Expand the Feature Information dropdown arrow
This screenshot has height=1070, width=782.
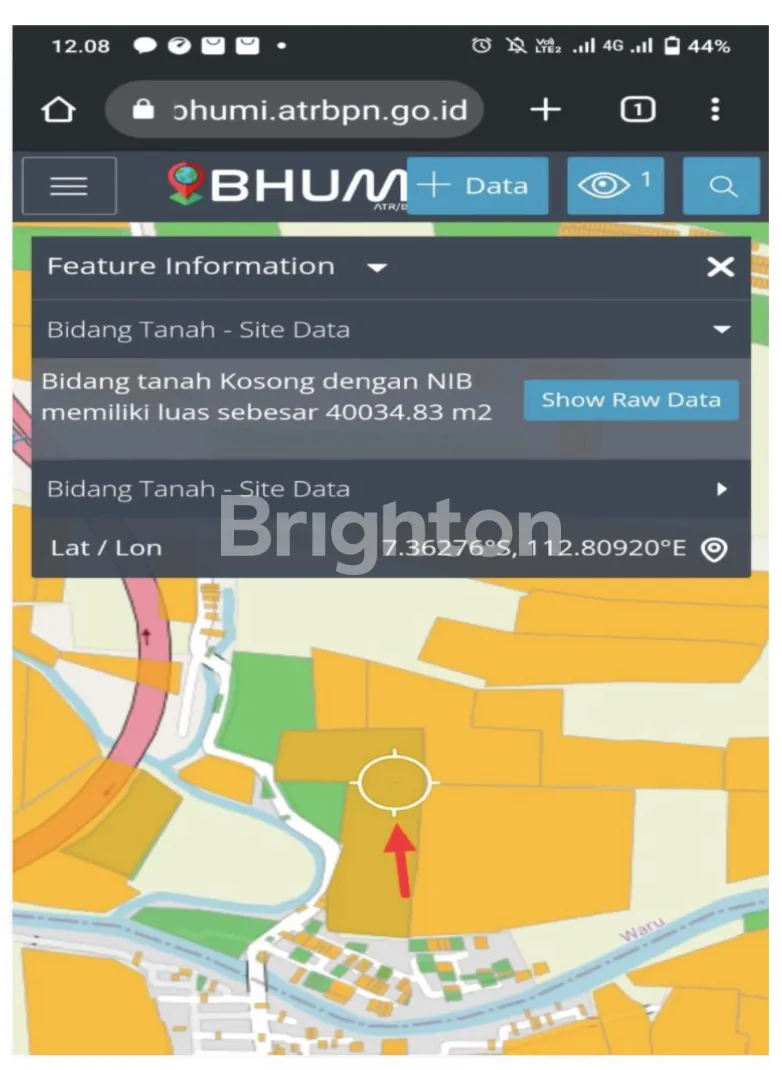point(377,268)
